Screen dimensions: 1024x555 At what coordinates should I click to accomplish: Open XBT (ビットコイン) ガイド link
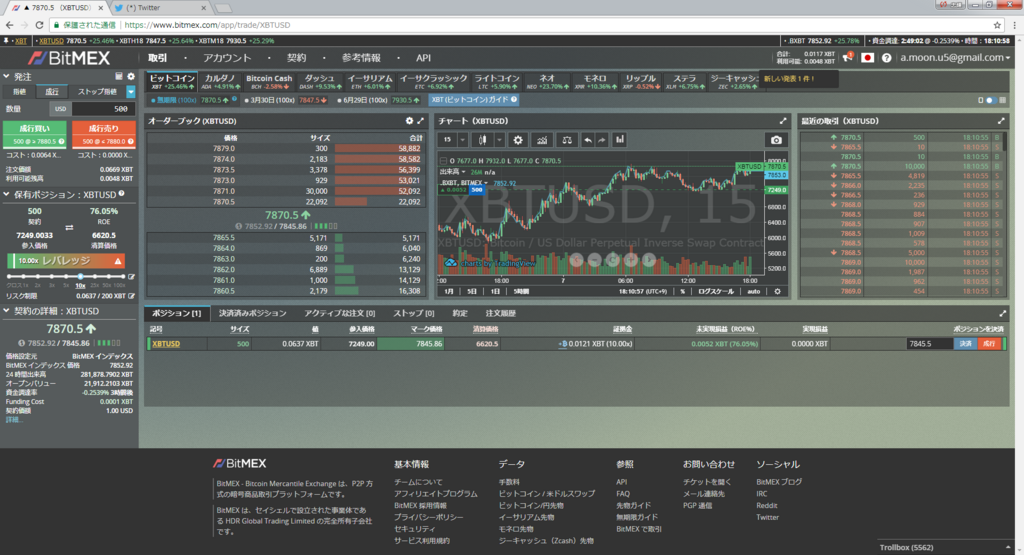click(473, 100)
